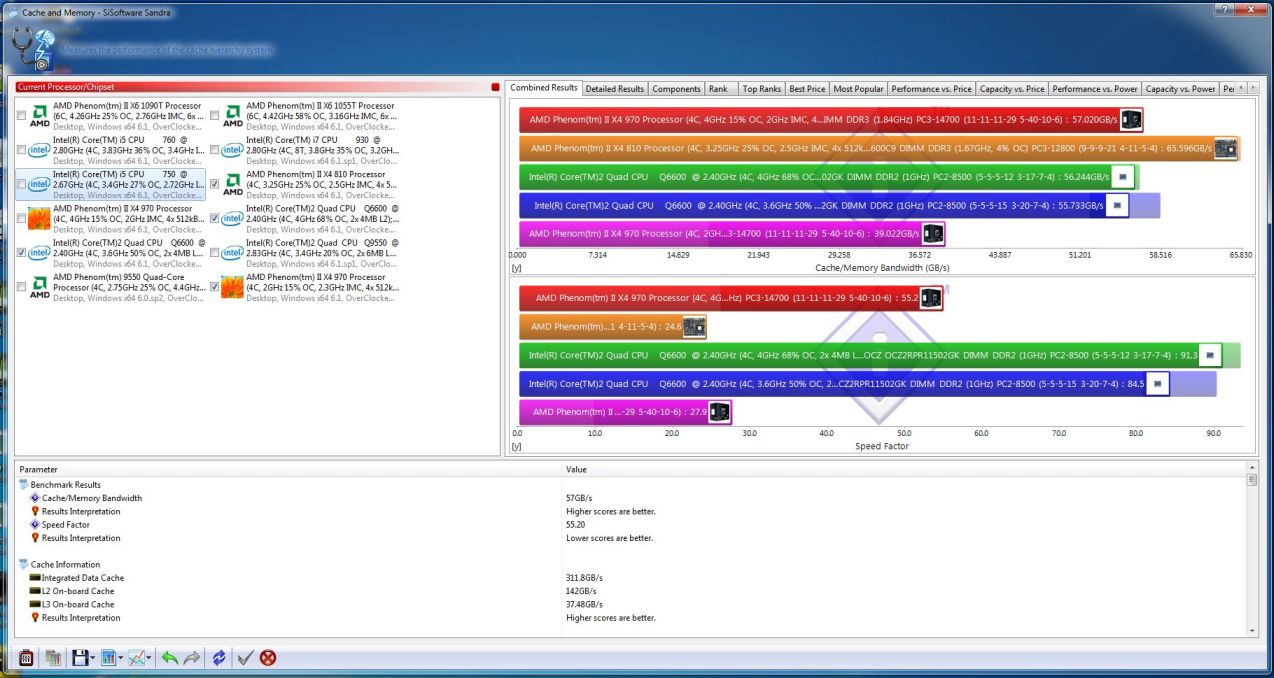1274x678 pixels.
Task: Open the Help button in the title bar
Action: [1225, 8]
